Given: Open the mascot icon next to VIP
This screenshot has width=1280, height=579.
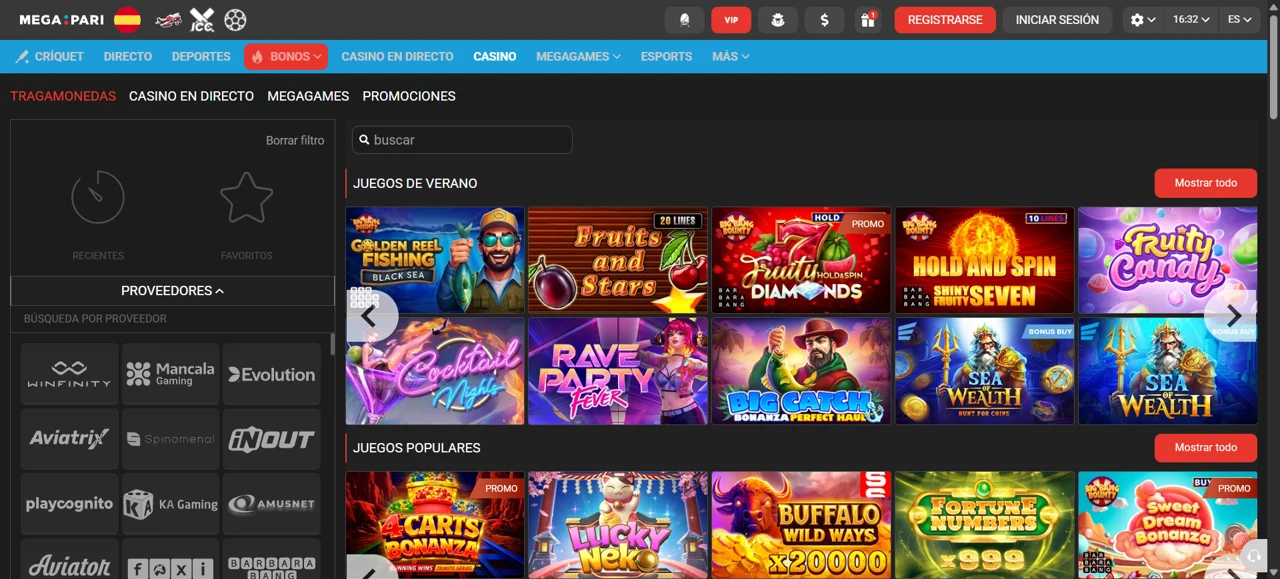Looking at the screenshot, I should [778, 20].
